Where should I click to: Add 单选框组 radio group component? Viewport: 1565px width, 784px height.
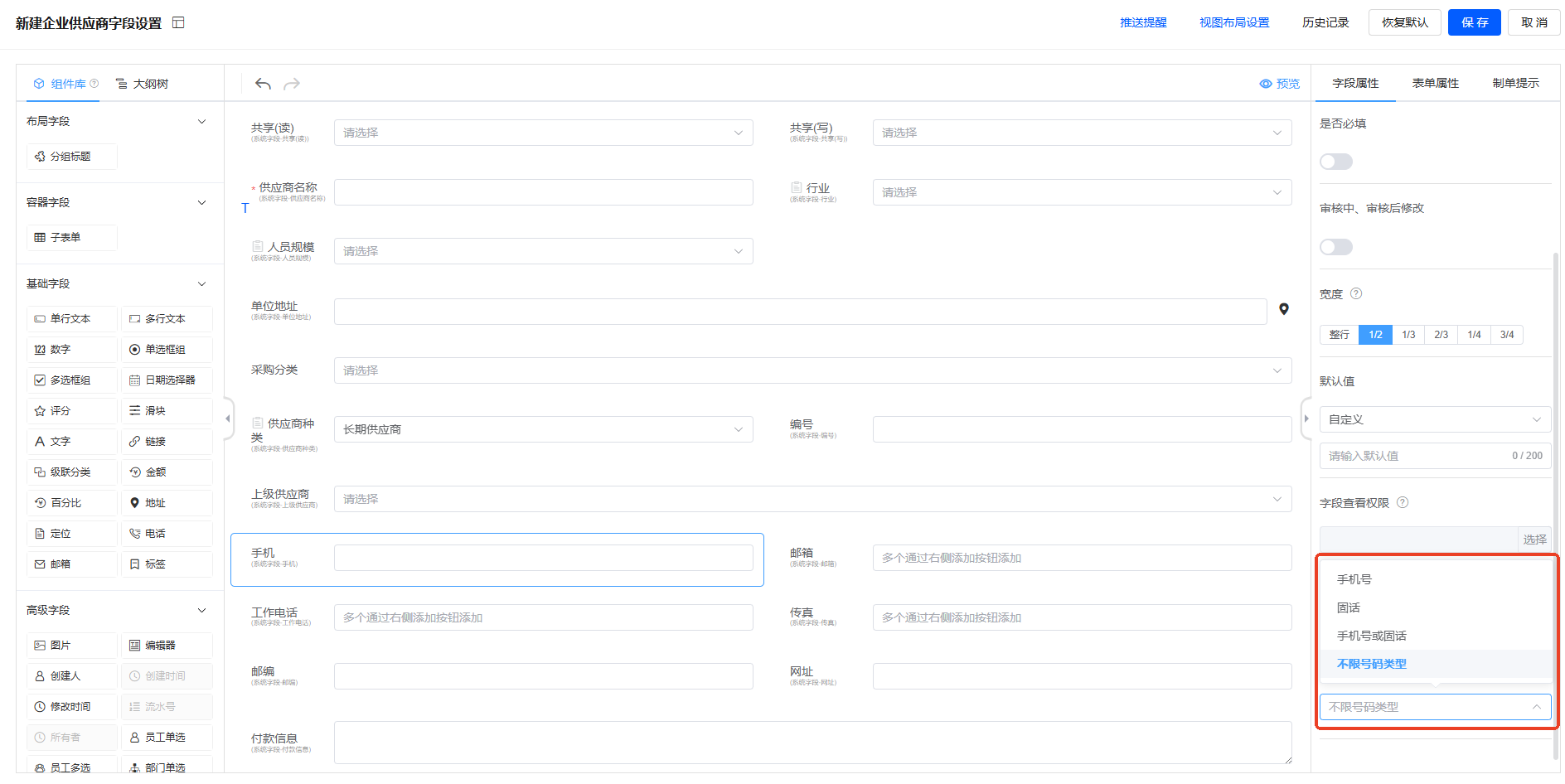click(x=167, y=350)
